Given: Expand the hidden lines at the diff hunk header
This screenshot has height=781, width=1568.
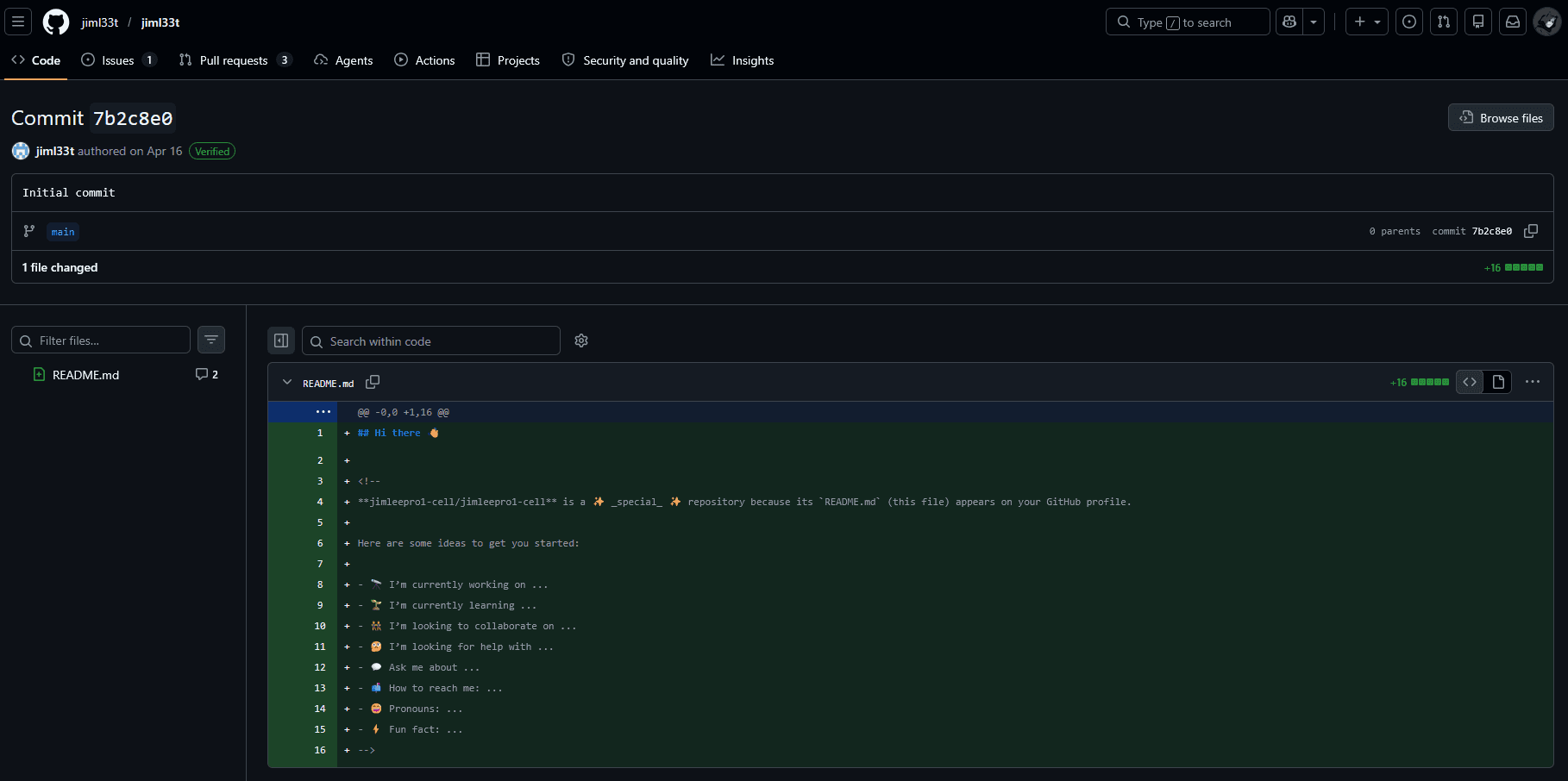Looking at the screenshot, I should click(323, 412).
